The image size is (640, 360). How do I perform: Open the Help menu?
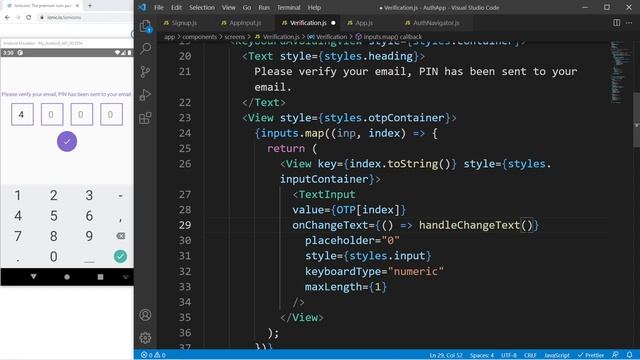(x=314, y=7)
